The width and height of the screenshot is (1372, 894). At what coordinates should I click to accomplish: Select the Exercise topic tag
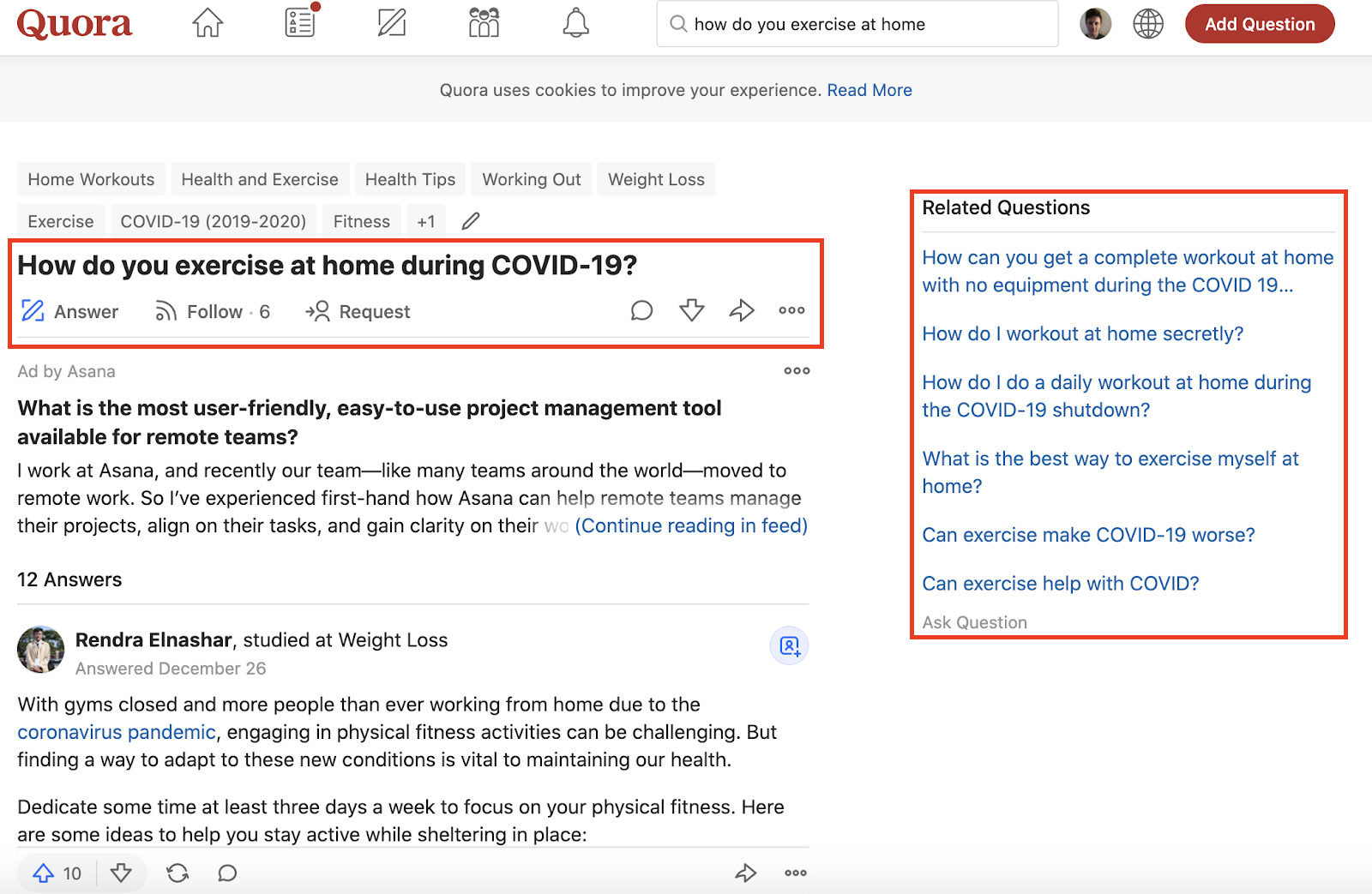[x=61, y=221]
